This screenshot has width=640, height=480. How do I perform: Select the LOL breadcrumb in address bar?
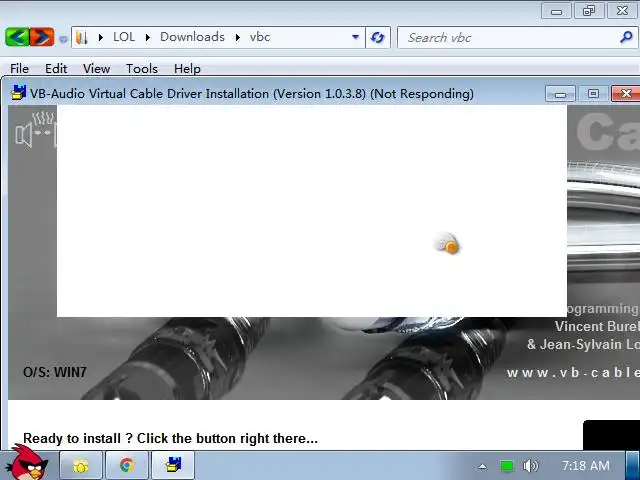point(124,37)
